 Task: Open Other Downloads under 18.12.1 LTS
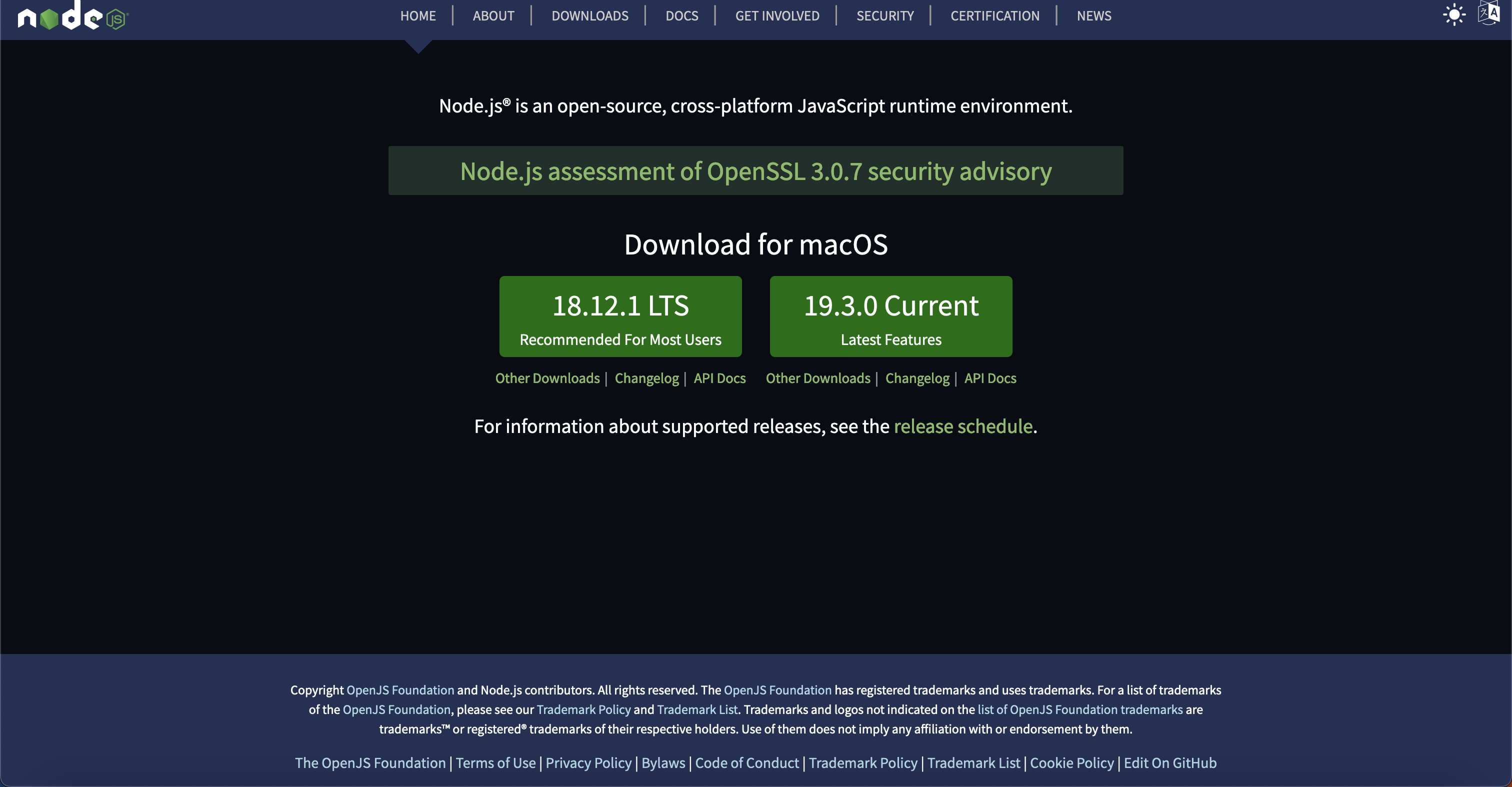pyautogui.click(x=547, y=378)
